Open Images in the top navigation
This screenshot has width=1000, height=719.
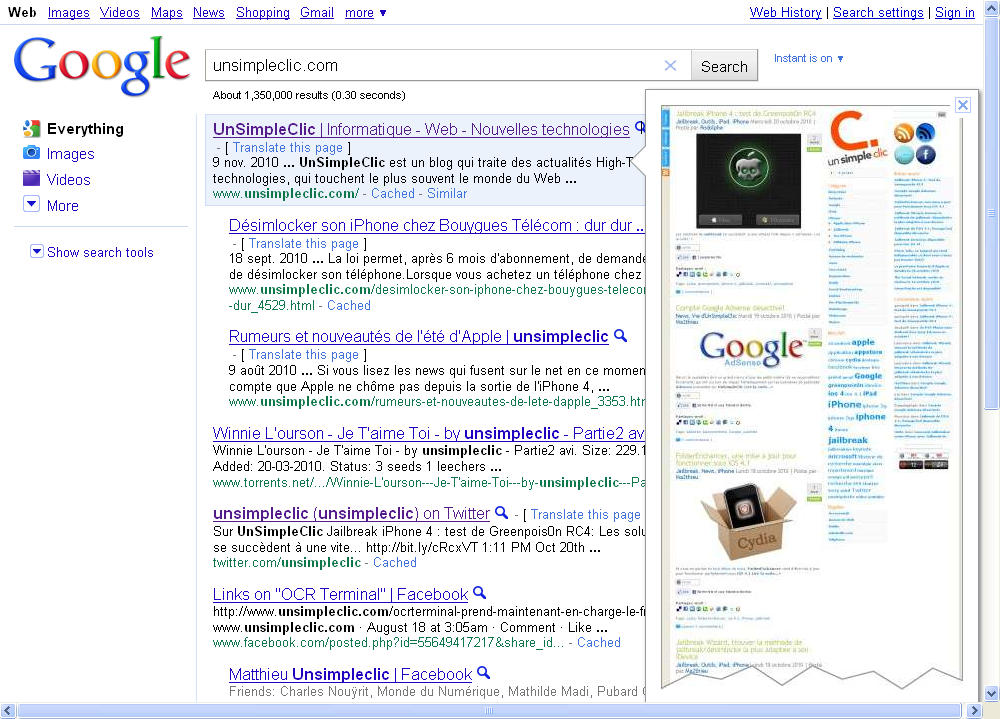[x=68, y=13]
